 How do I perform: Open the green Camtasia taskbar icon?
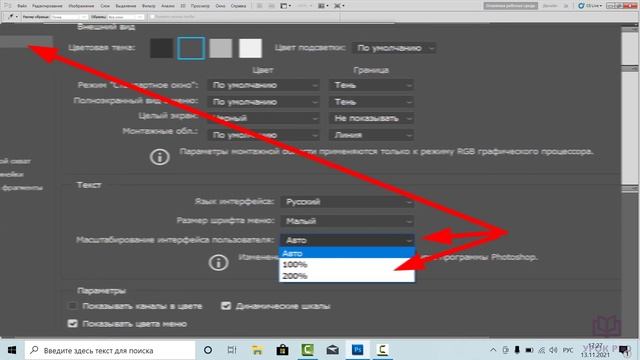(307, 350)
